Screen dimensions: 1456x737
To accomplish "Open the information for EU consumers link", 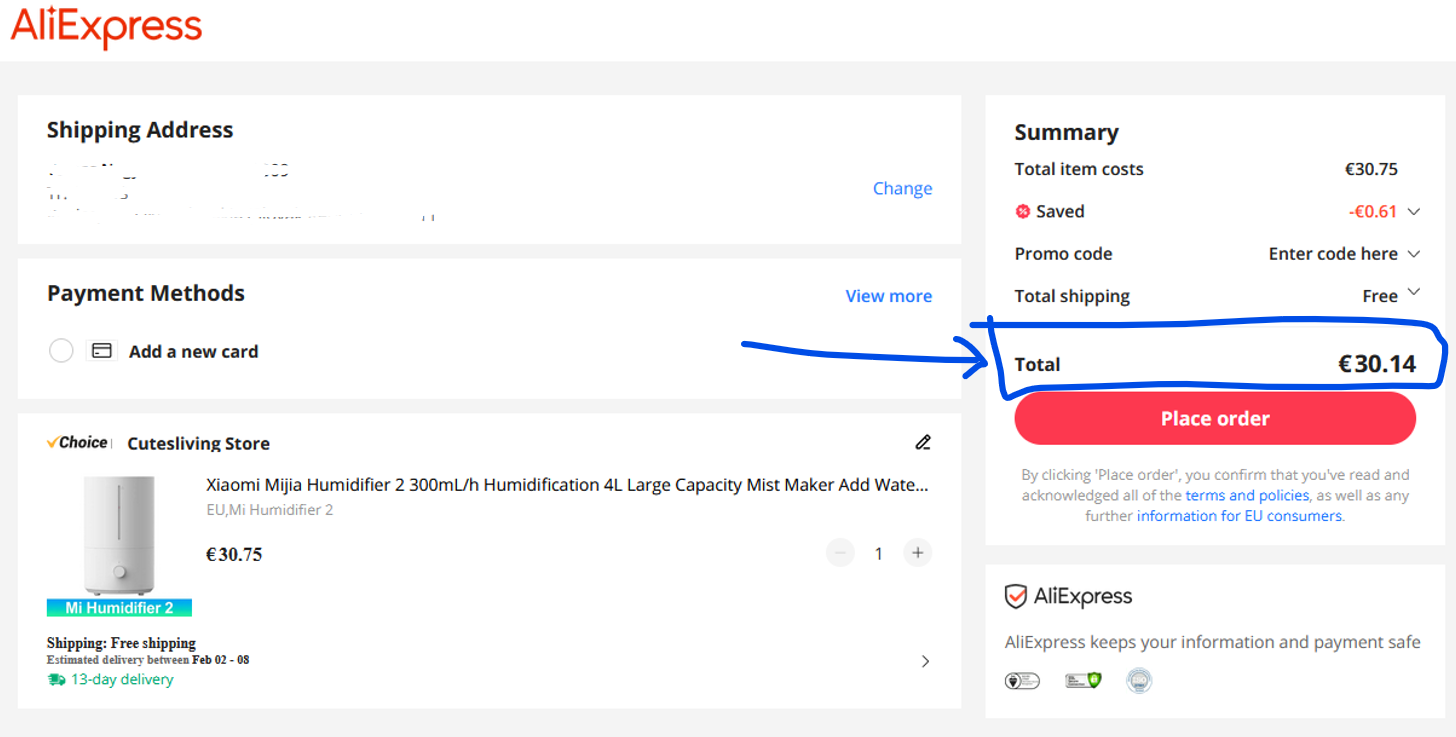I will click(x=1239, y=516).
